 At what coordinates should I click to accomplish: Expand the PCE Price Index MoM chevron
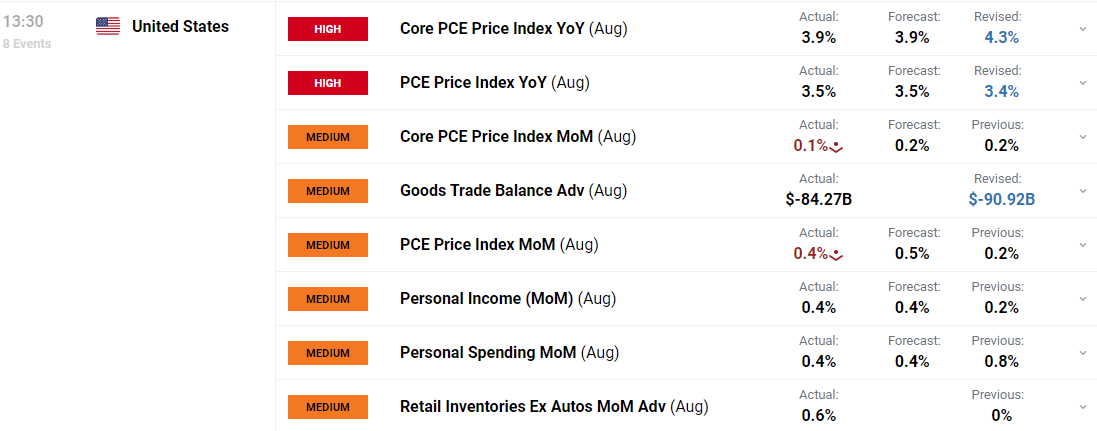click(x=1082, y=245)
